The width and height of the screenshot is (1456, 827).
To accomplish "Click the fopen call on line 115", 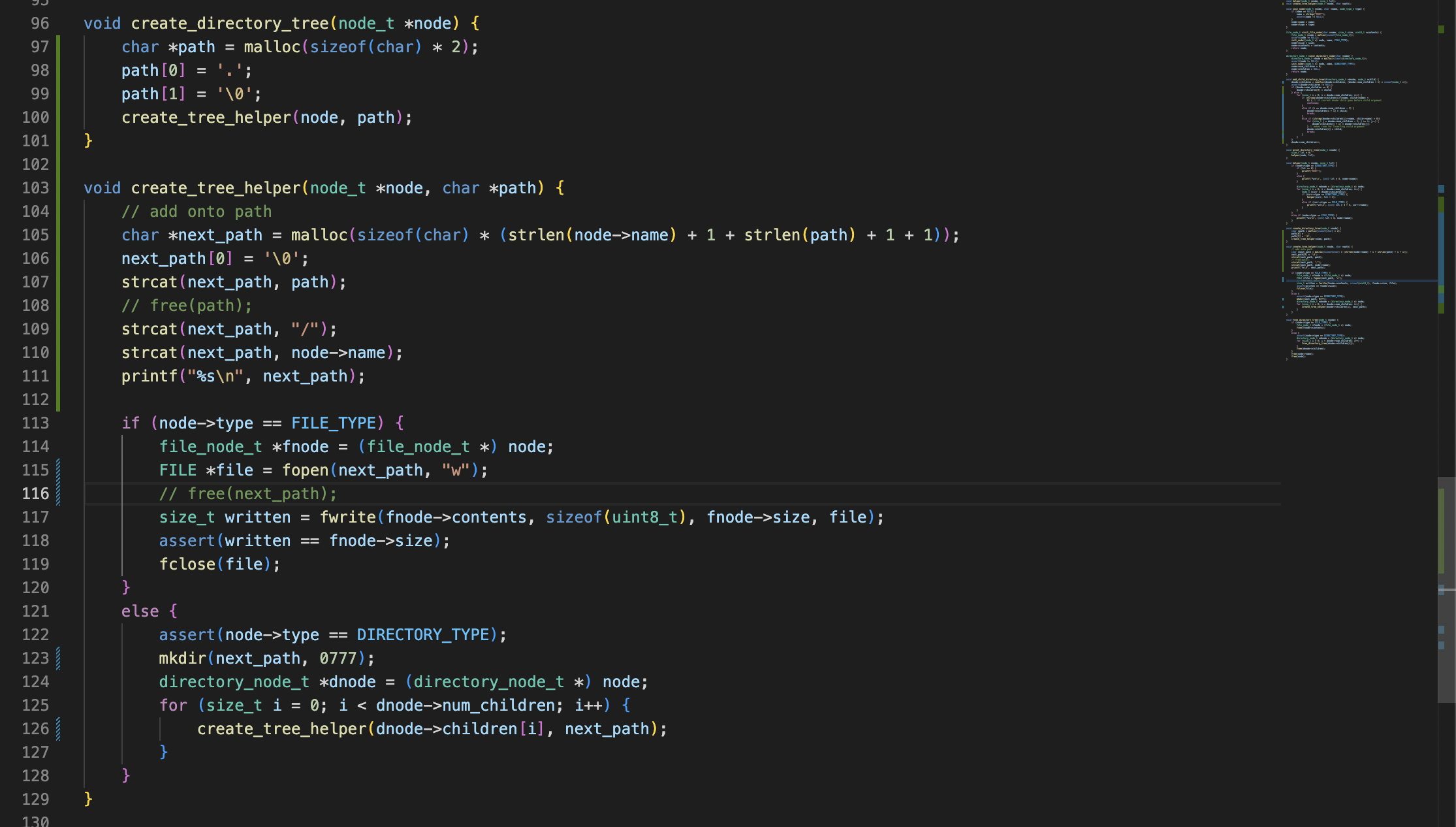I will pyautogui.click(x=305, y=470).
